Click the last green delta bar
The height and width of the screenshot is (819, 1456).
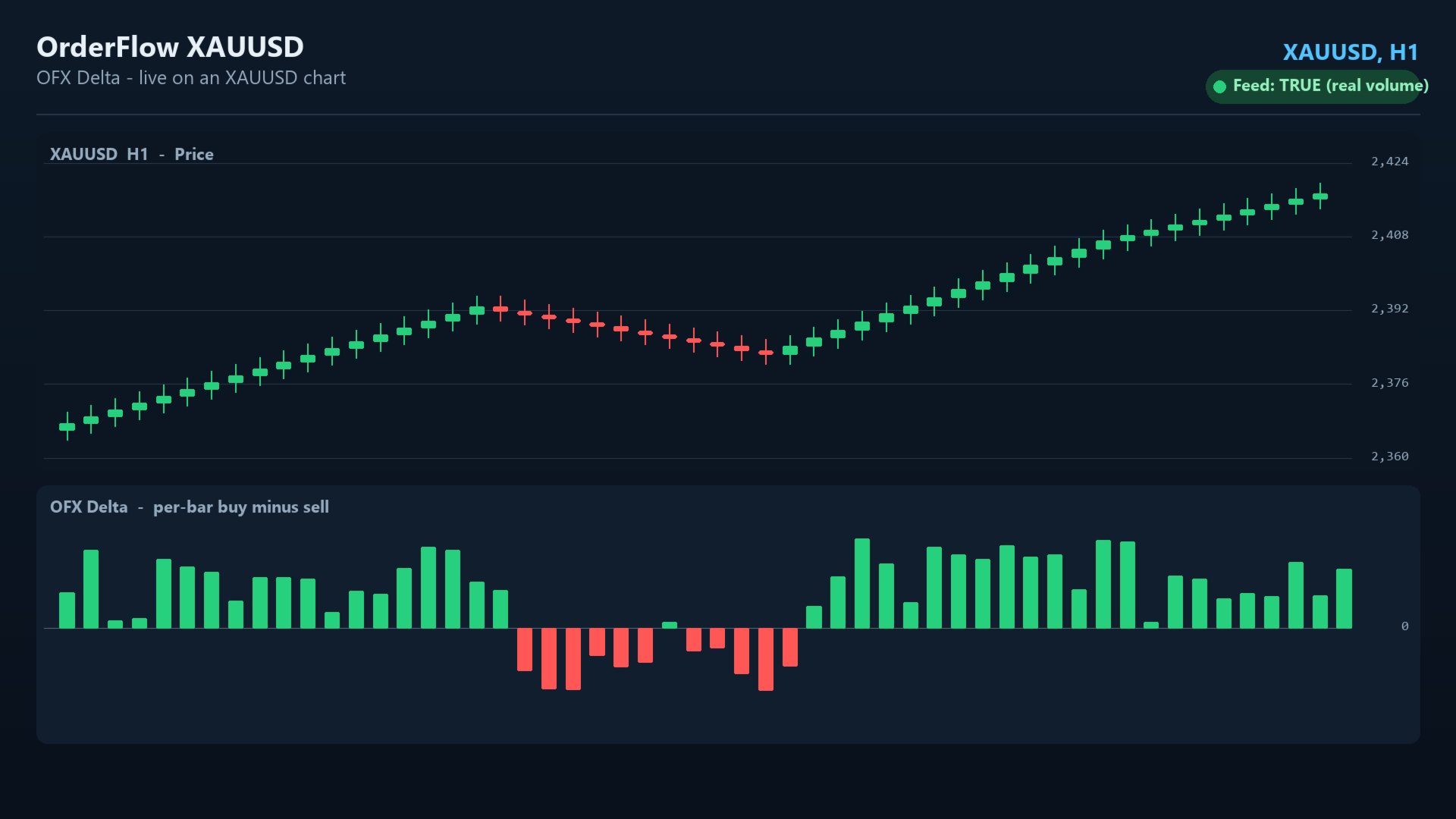(1344, 598)
